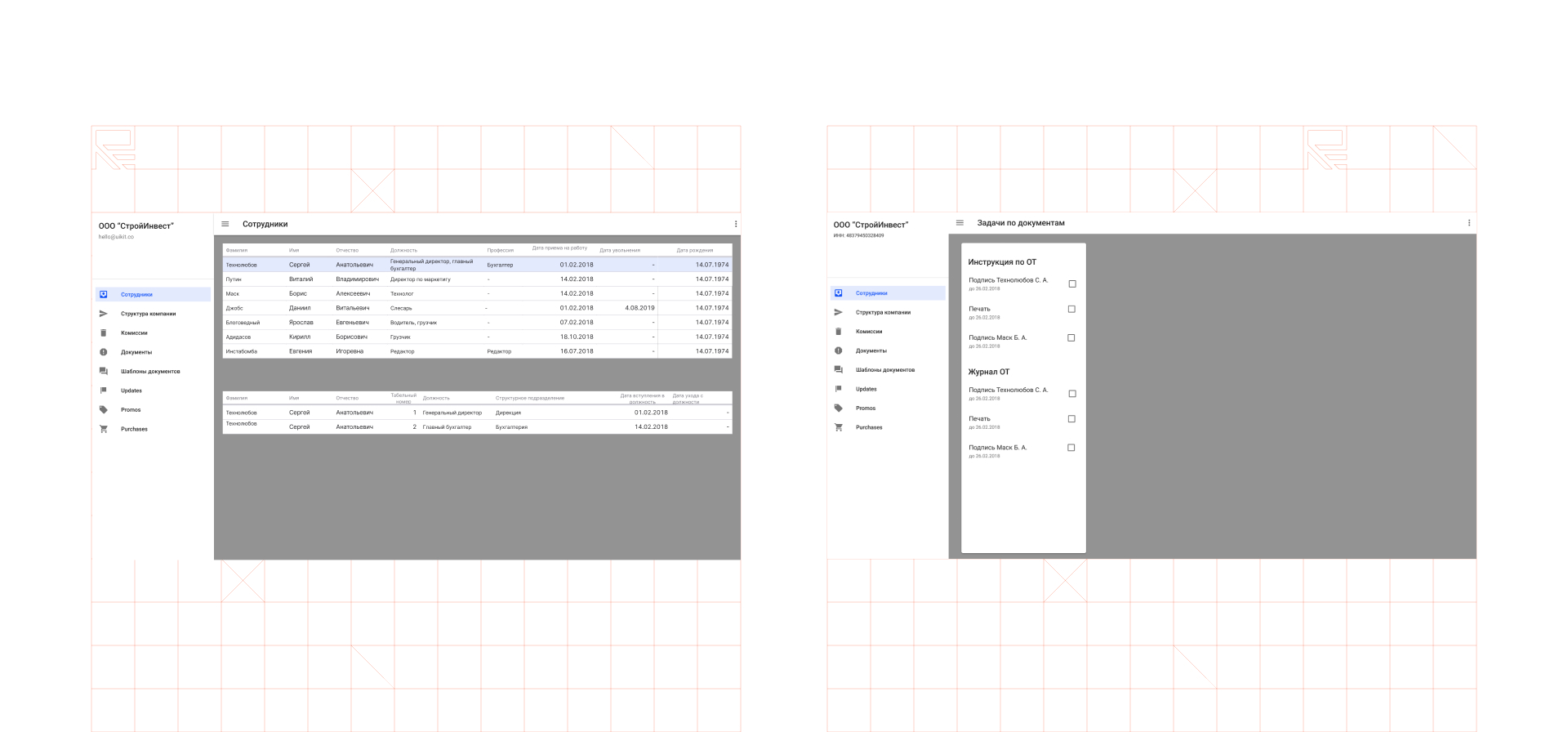This screenshot has width=1568, height=732.
Task: Select the Маск row in the employees table
Action: coord(478,294)
